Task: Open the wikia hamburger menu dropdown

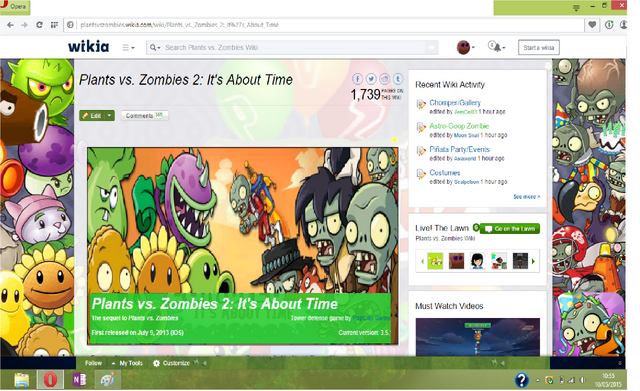Action: [128, 48]
